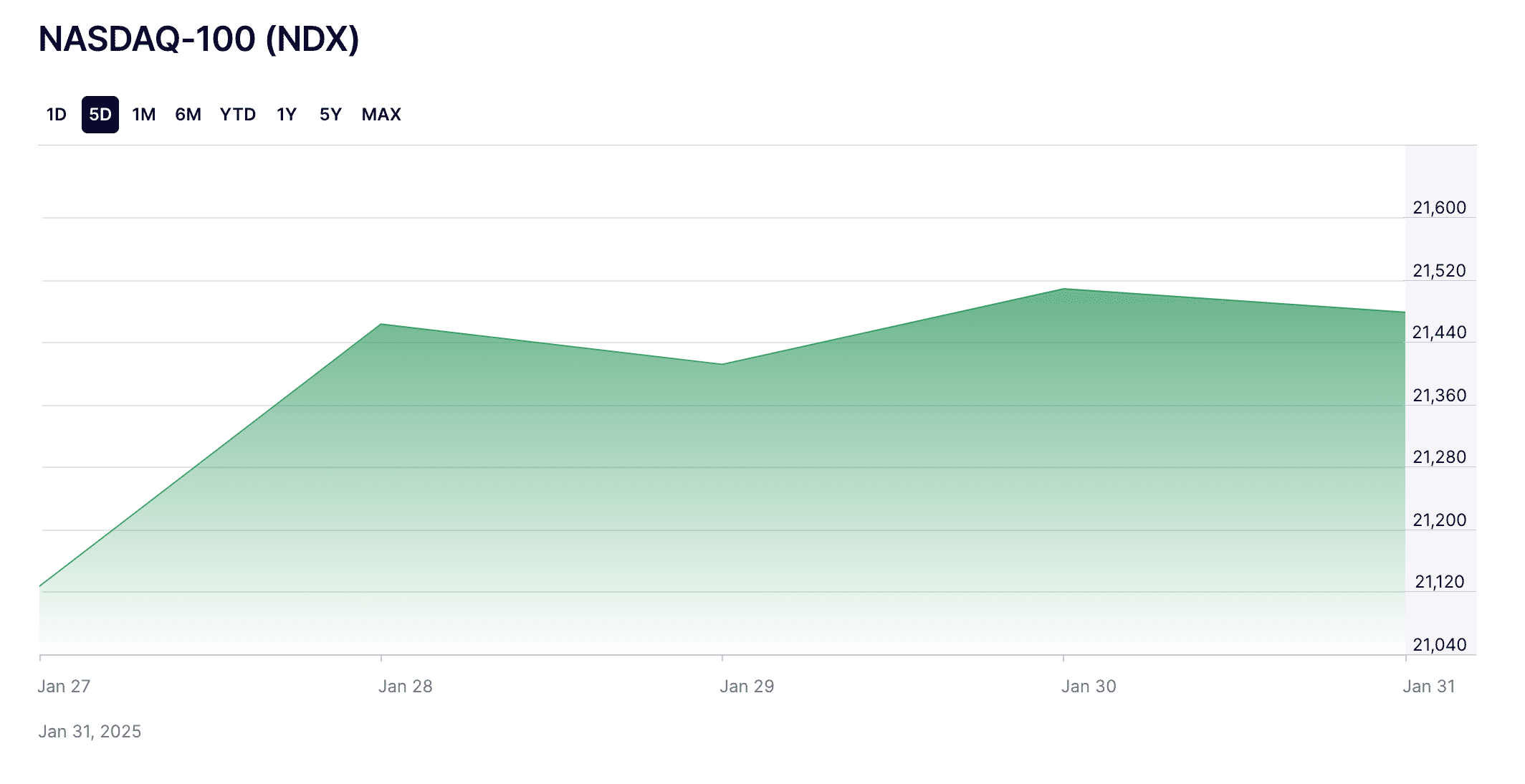Select the 1D time range
The height and width of the screenshot is (784, 1525).
coord(56,115)
